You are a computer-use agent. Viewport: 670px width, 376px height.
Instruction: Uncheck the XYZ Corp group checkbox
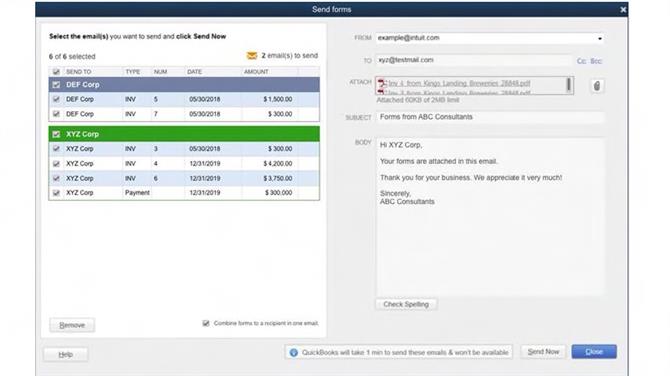pos(56,134)
